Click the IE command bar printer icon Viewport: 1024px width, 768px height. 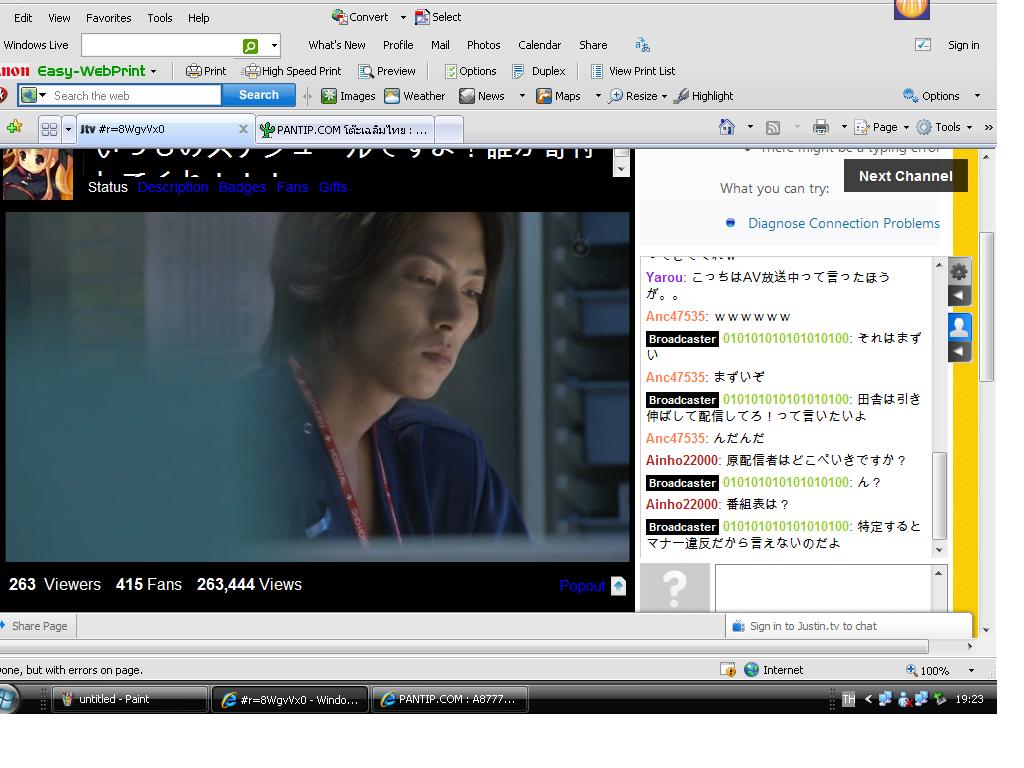coord(821,127)
